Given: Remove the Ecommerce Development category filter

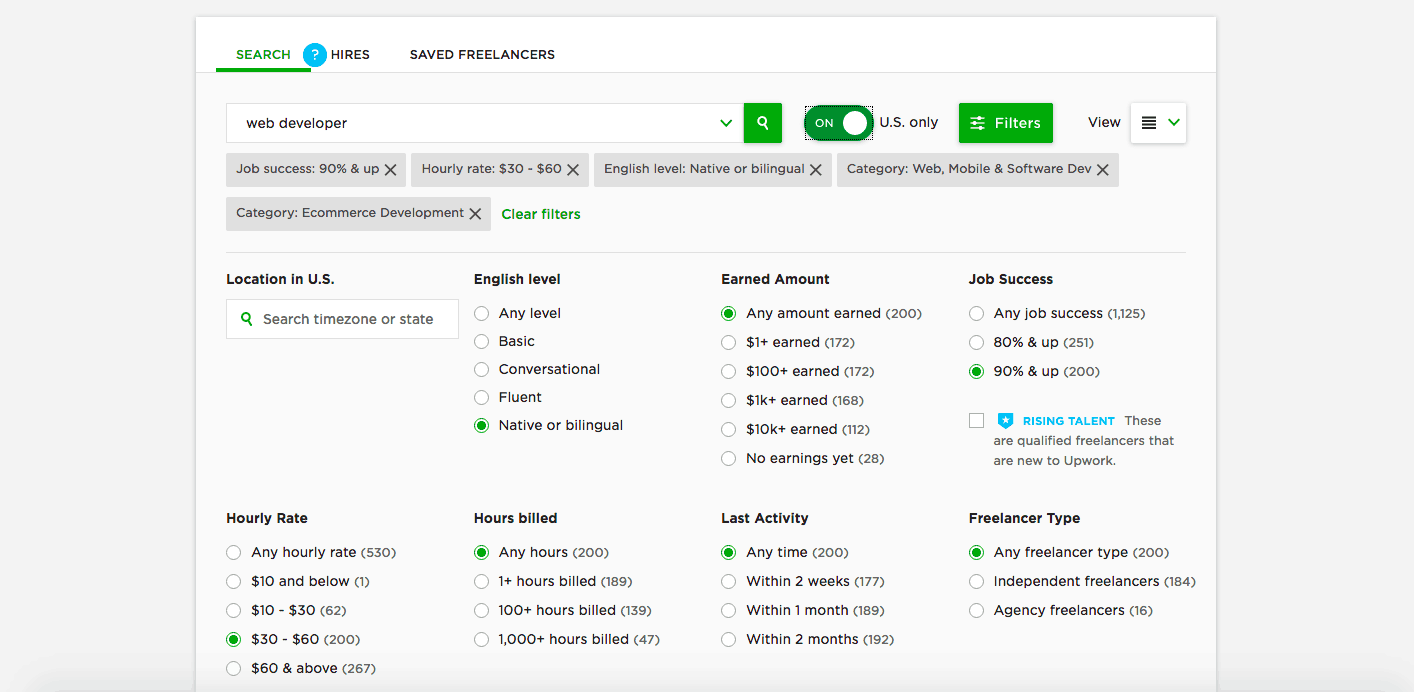Looking at the screenshot, I should pyautogui.click(x=475, y=214).
